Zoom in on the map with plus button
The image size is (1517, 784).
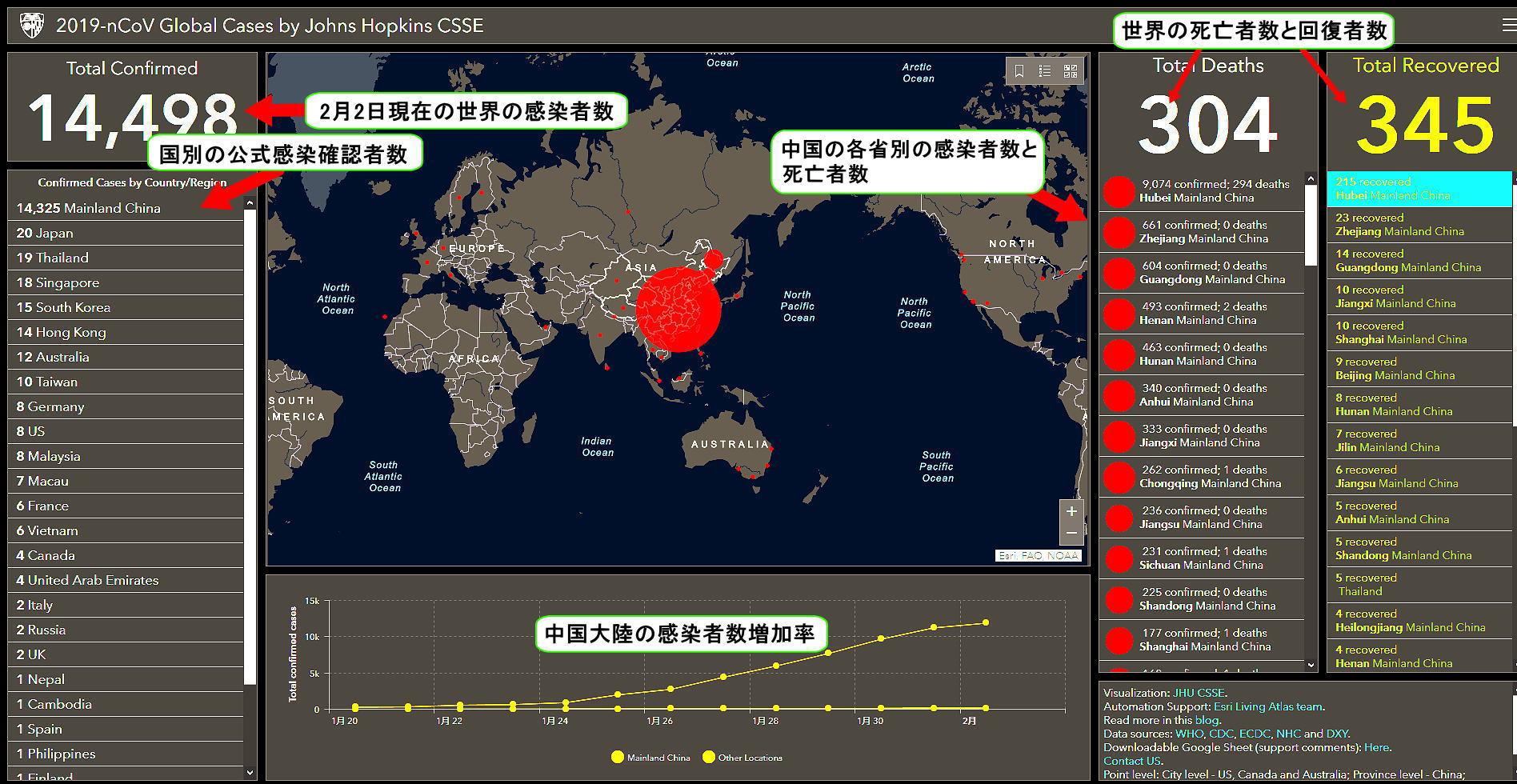1071,511
